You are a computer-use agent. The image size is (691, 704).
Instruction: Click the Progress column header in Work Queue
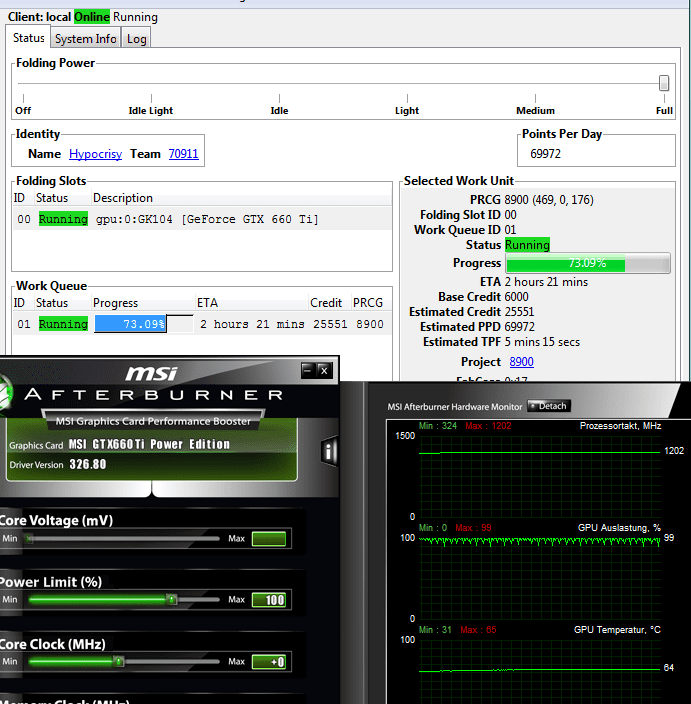tap(115, 303)
